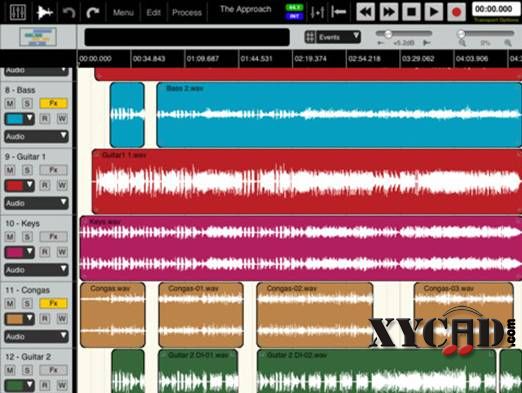The width and height of the screenshot is (522, 393).
Task: Select the Congas-01.wav region
Action: [x=201, y=315]
